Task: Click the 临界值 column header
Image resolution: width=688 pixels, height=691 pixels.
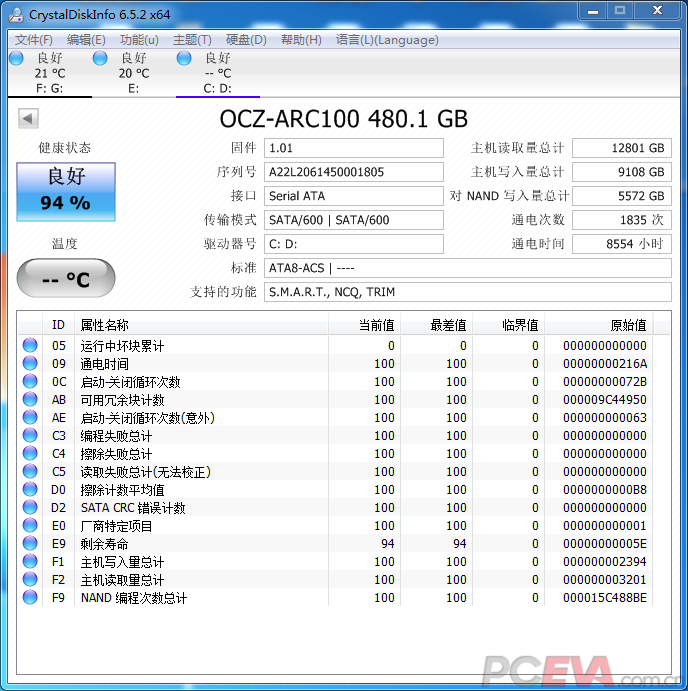Action: pyautogui.click(x=508, y=325)
